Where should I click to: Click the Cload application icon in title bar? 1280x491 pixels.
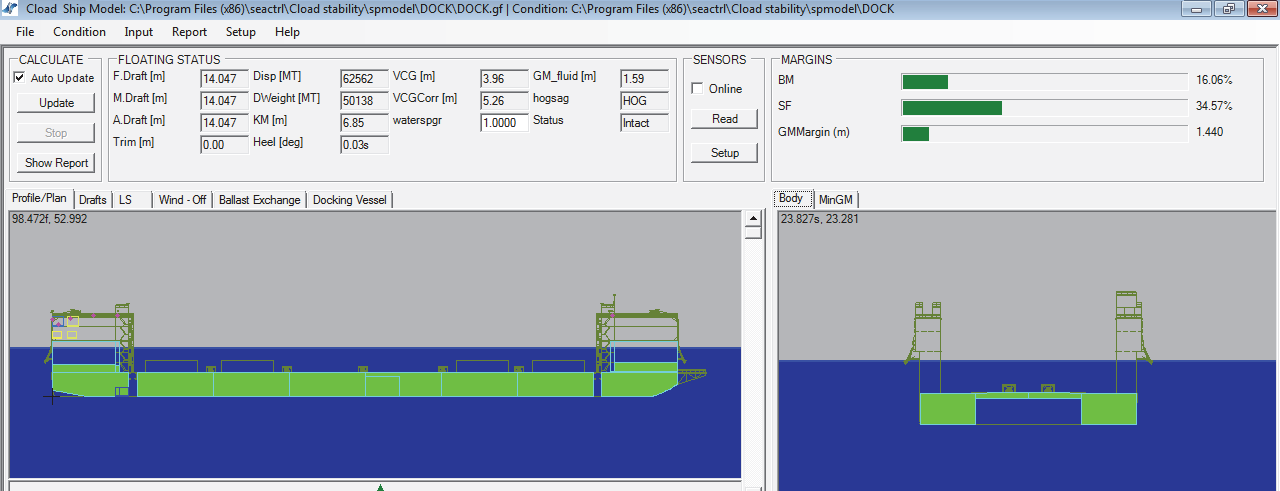click(x=10, y=9)
